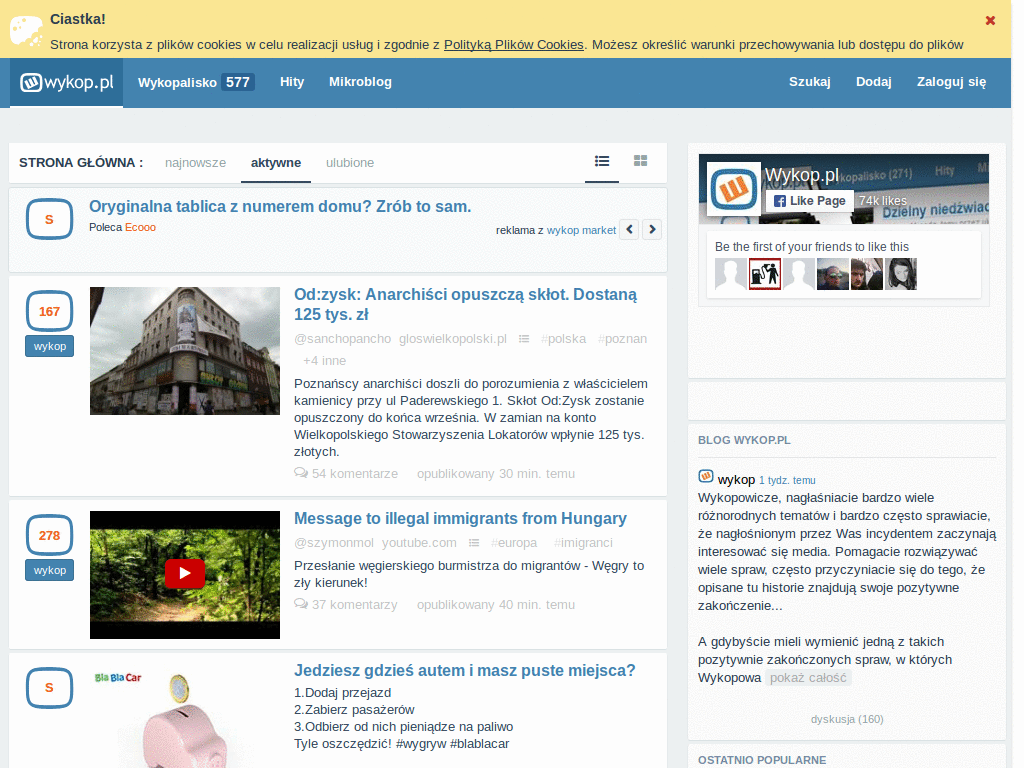Open the BlaBlaCar piggy bank thumbnail
The image size is (1024, 768).
coord(185,716)
